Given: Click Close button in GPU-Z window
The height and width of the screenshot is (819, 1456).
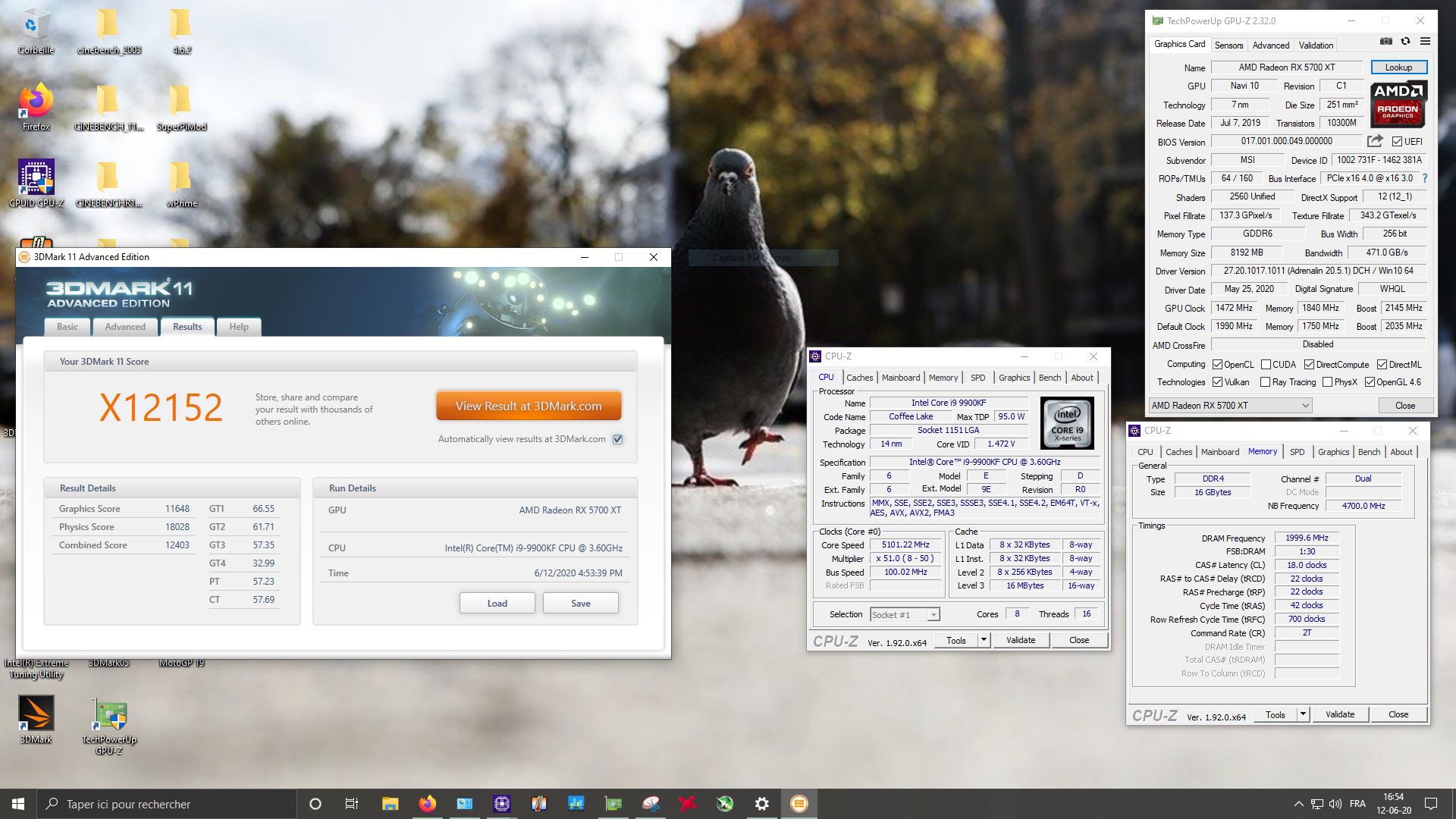Looking at the screenshot, I should coord(1405,406).
